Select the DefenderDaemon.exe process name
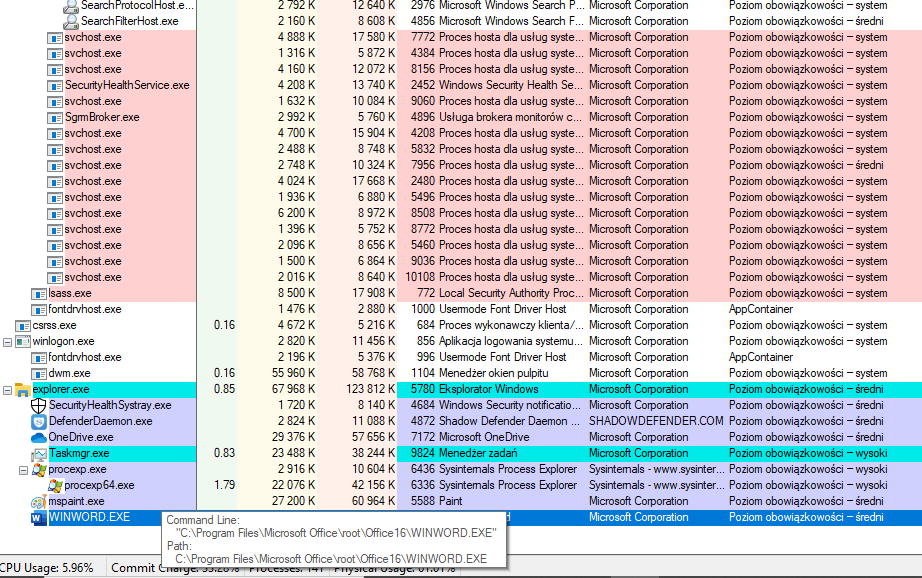This screenshot has width=922, height=578. (101, 421)
